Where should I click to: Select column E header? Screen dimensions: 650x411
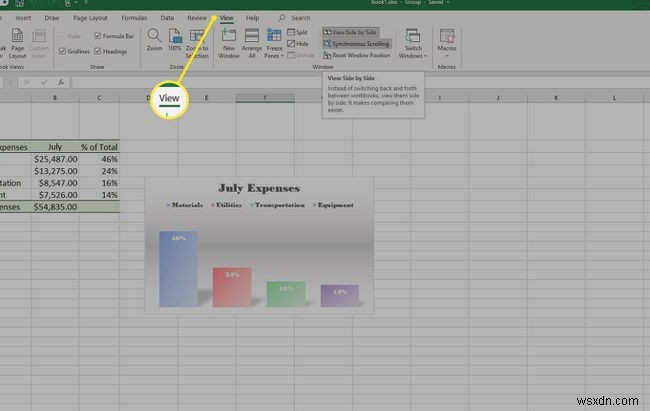coord(206,98)
